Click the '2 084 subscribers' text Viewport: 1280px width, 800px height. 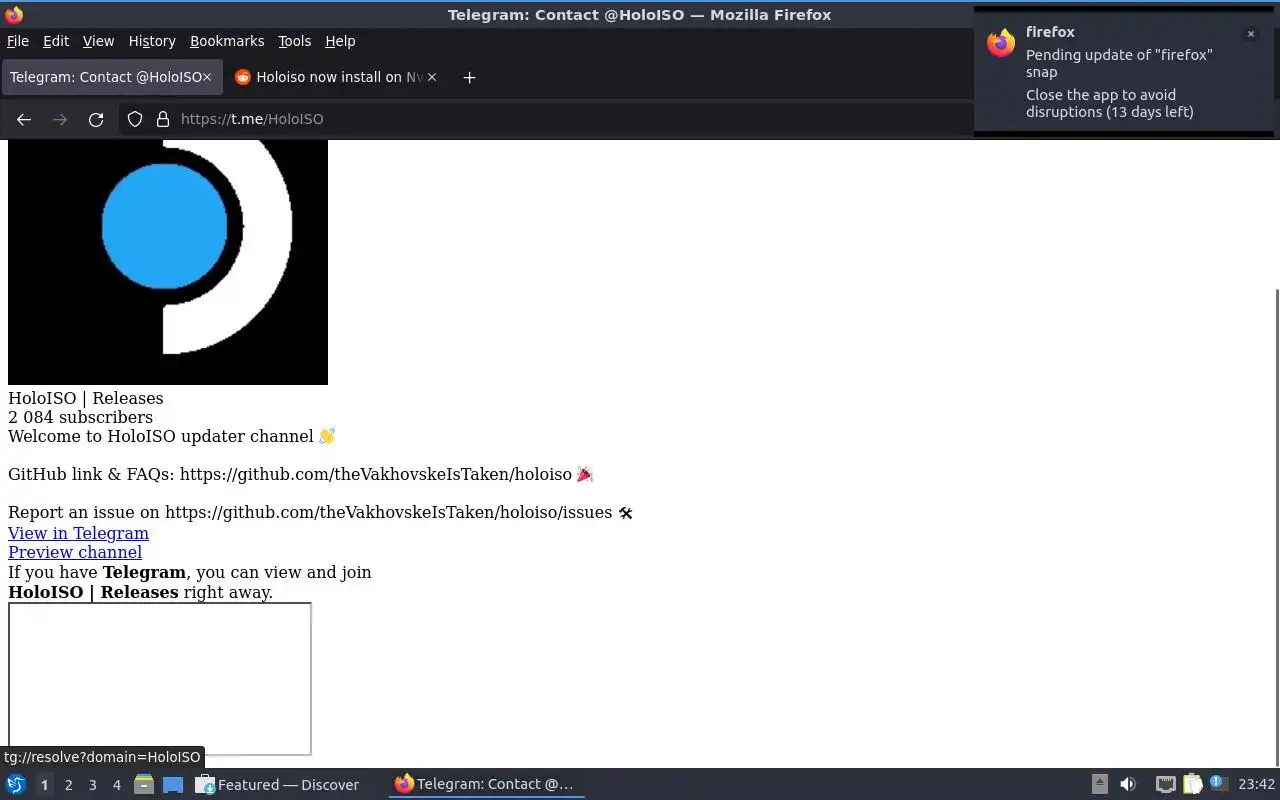coord(80,417)
